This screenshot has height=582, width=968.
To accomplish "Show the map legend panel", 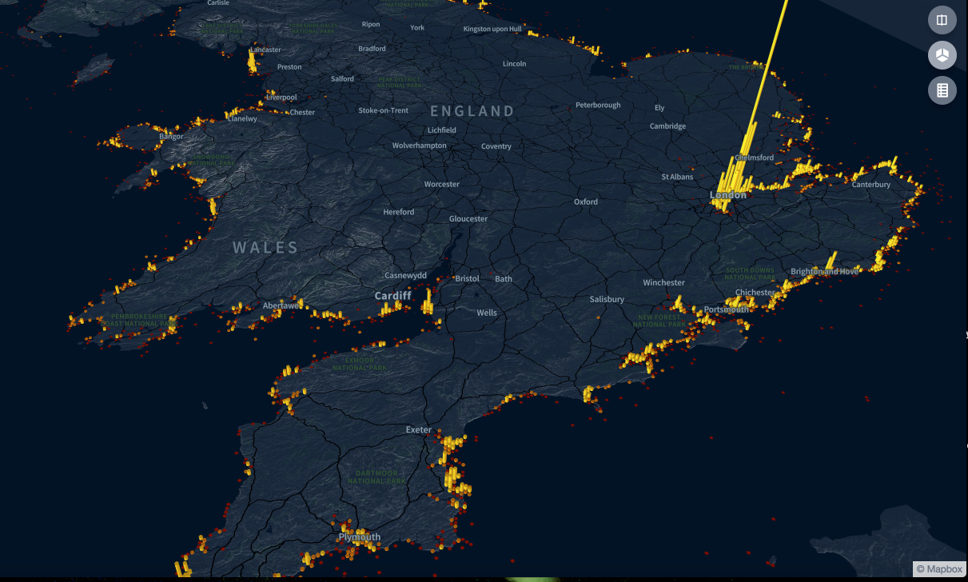I will tap(941, 90).
